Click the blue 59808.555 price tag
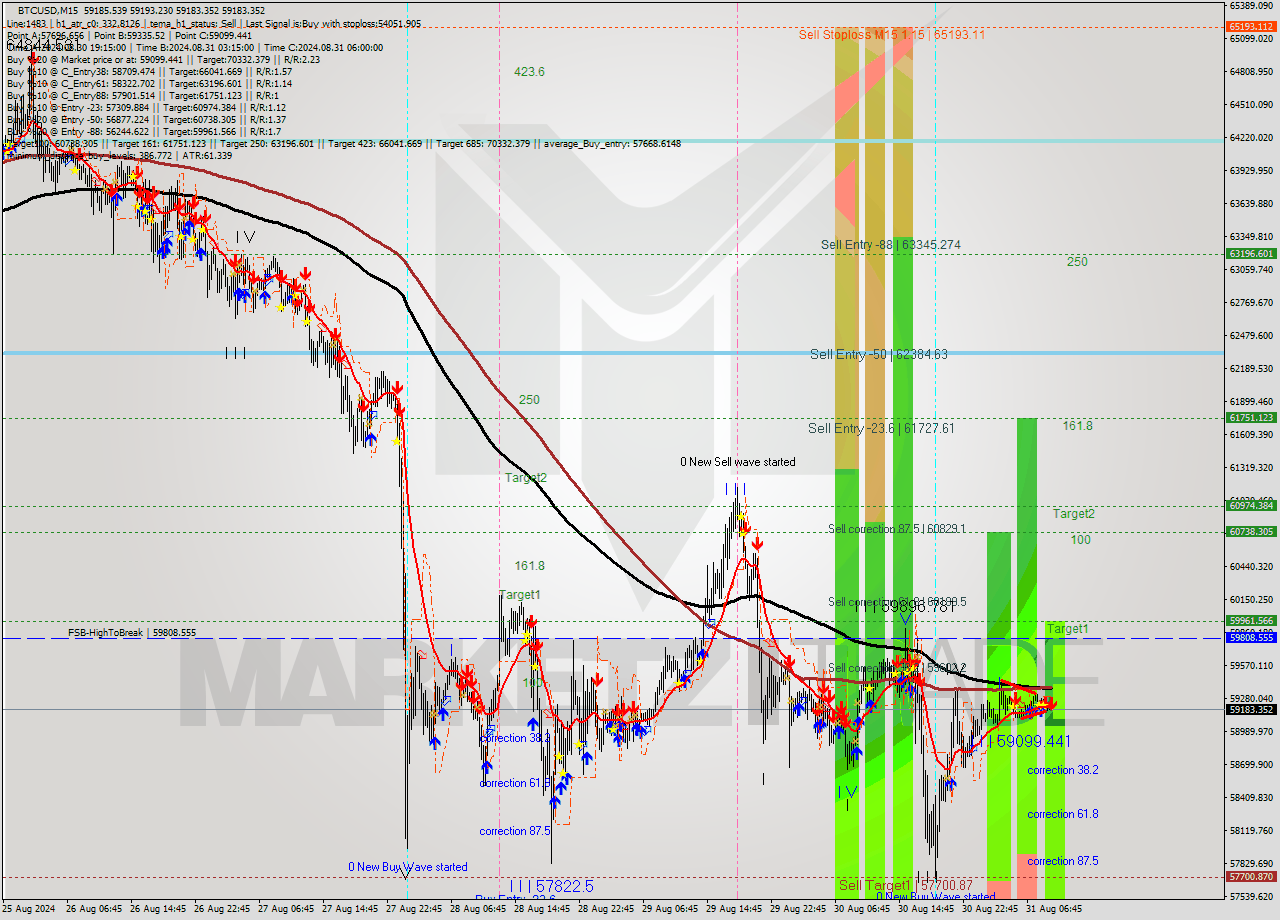The image size is (1280, 920). tap(1251, 637)
